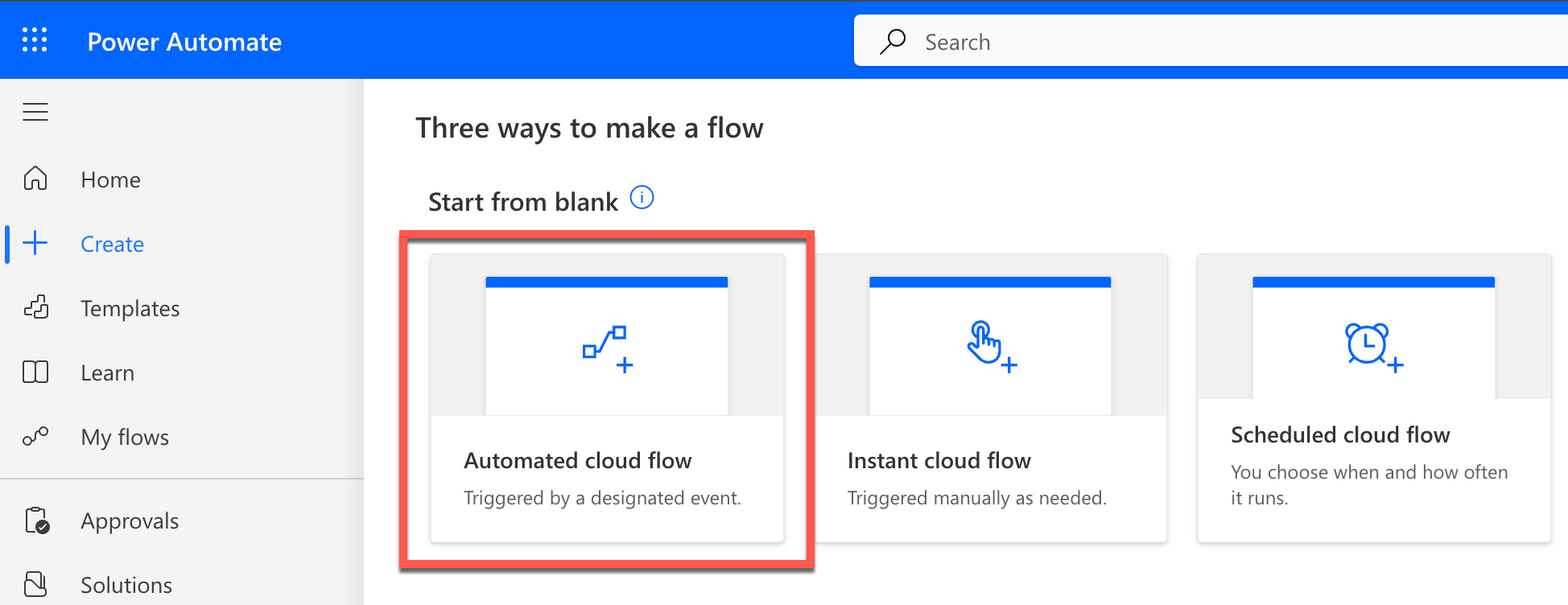The image size is (1568, 605).
Task: Click the Approvals clipboard icon
Action: (37, 521)
